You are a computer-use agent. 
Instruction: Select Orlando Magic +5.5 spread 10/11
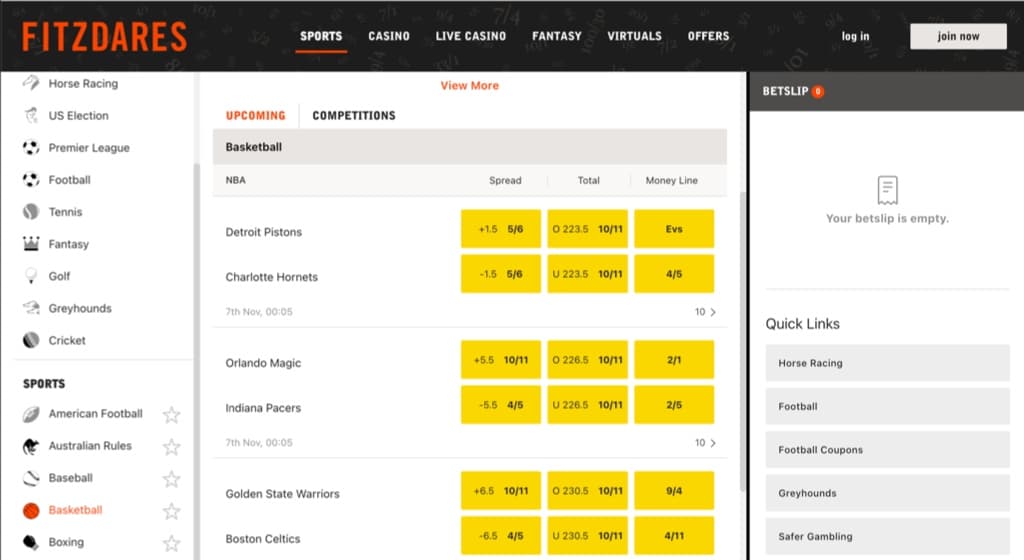[500, 360]
